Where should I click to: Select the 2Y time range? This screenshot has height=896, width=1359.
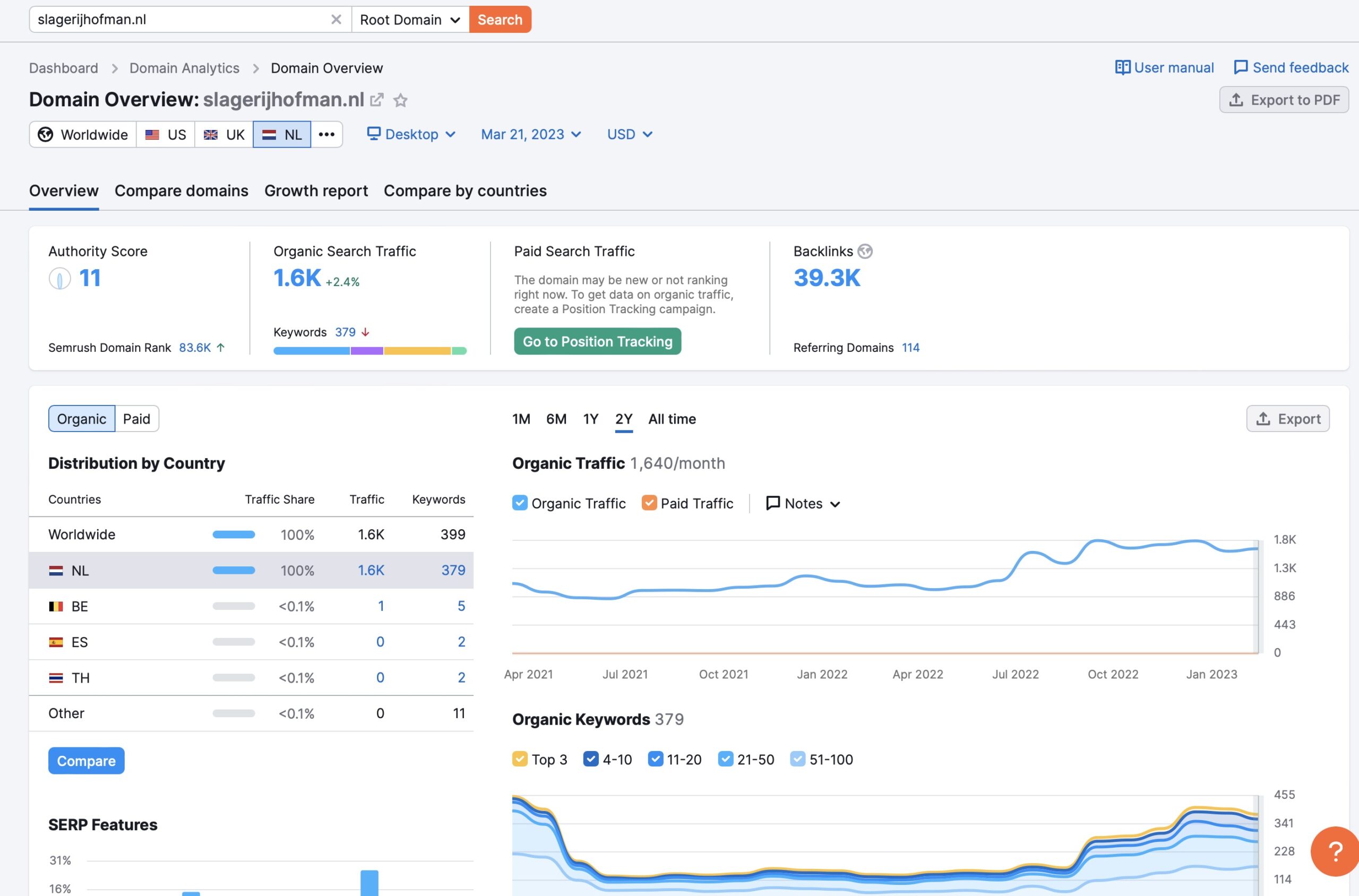(623, 419)
